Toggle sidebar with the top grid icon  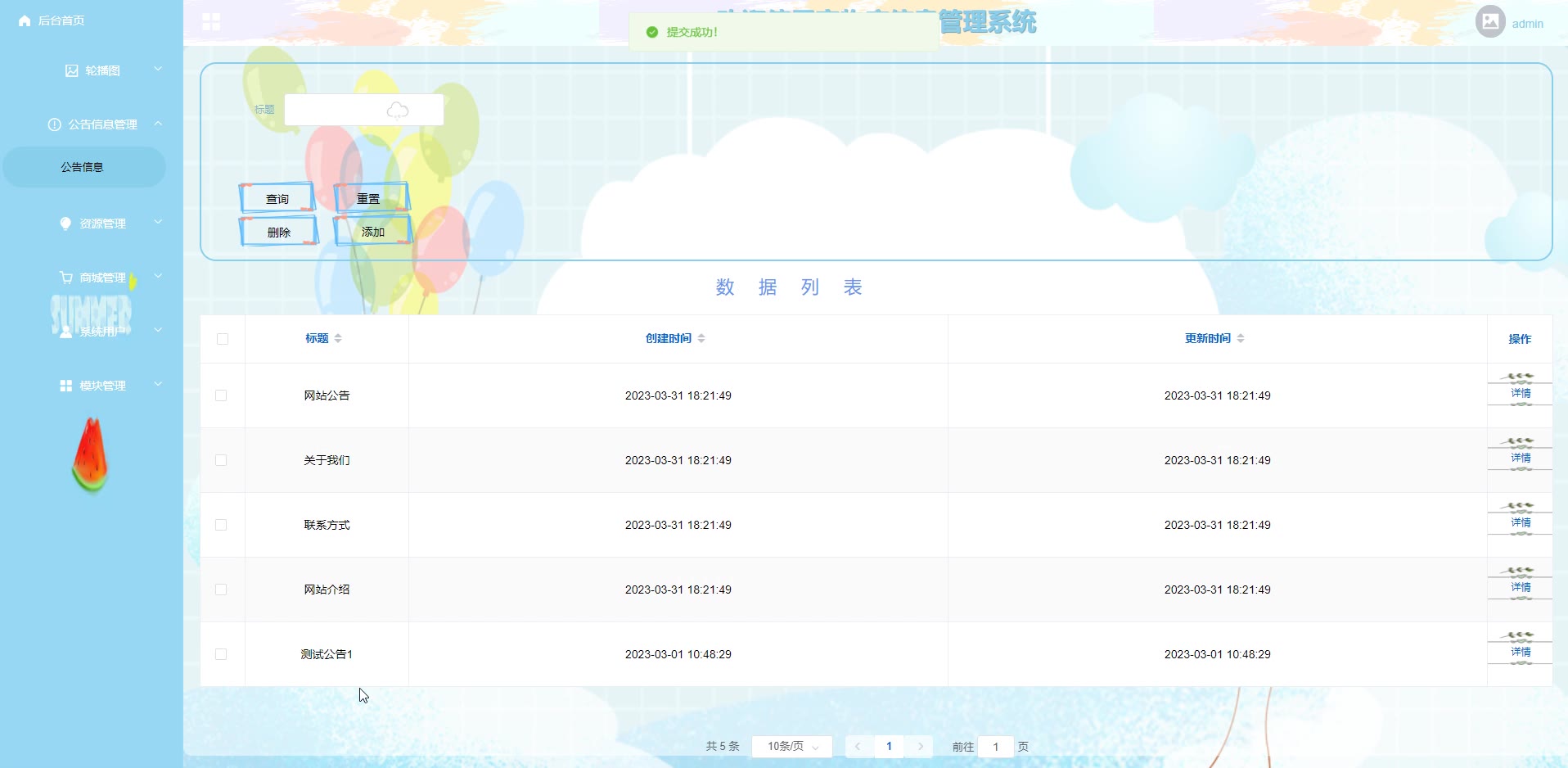pos(211,22)
